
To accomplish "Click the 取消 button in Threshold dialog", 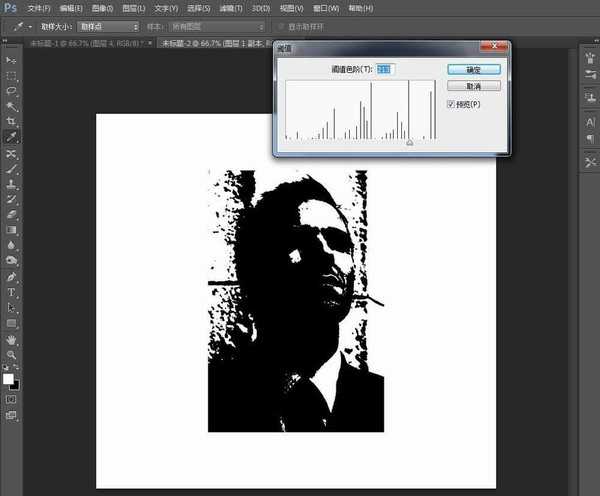I will [473, 86].
